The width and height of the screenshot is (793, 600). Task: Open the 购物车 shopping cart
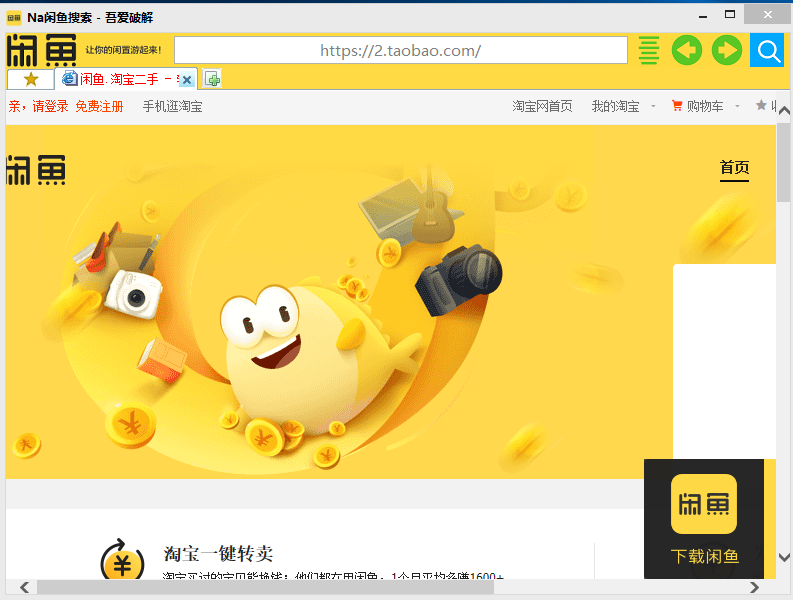[x=704, y=106]
